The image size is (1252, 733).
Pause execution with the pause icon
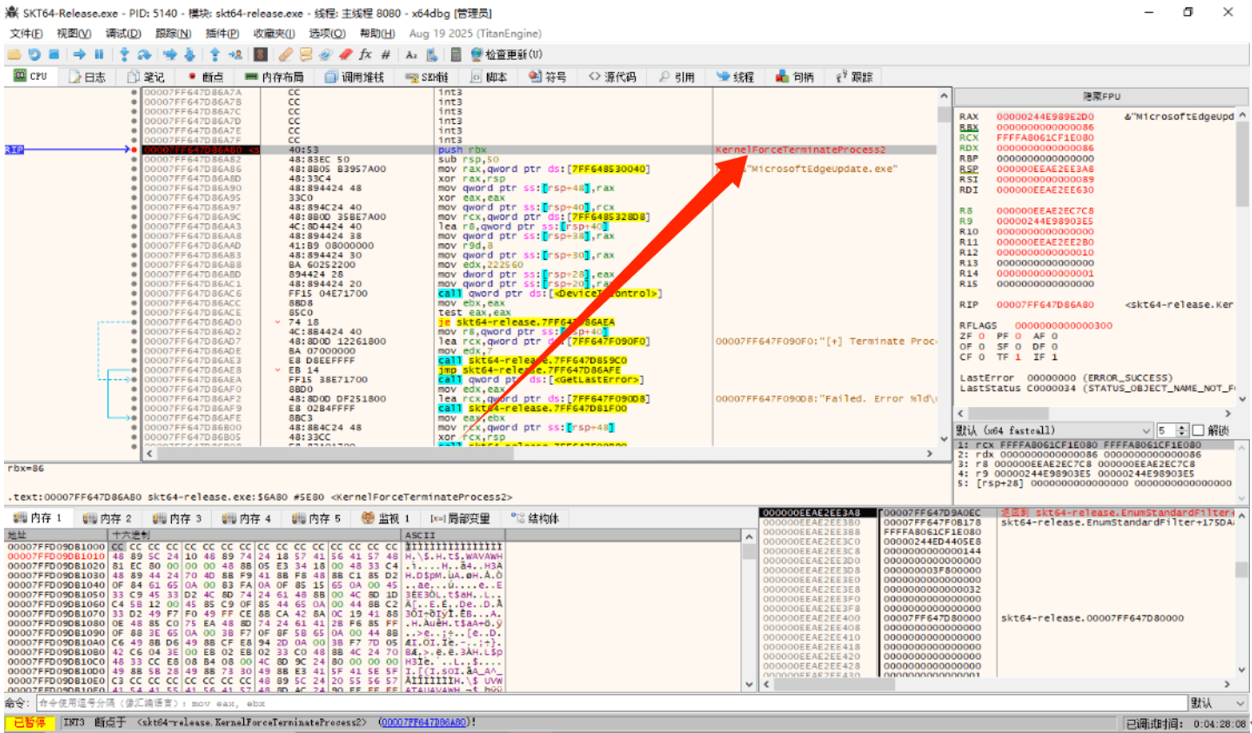coord(99,54)
